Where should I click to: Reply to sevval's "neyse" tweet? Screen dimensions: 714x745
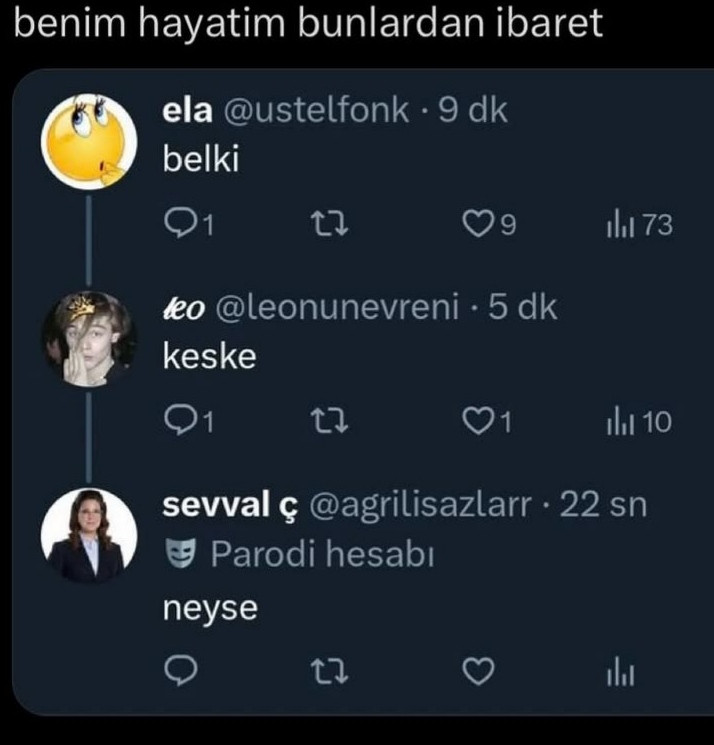(179, 675)
